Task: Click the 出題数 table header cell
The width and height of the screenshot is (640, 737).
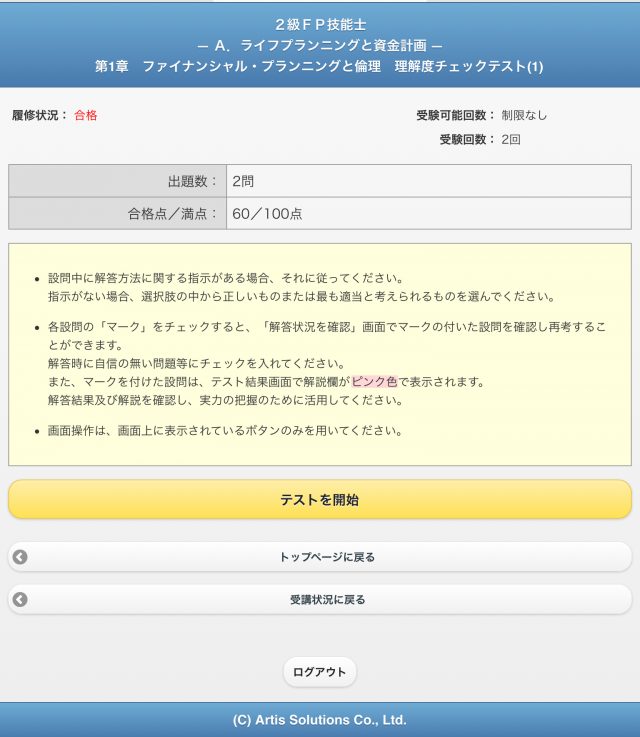Action: tap(118, 181)
